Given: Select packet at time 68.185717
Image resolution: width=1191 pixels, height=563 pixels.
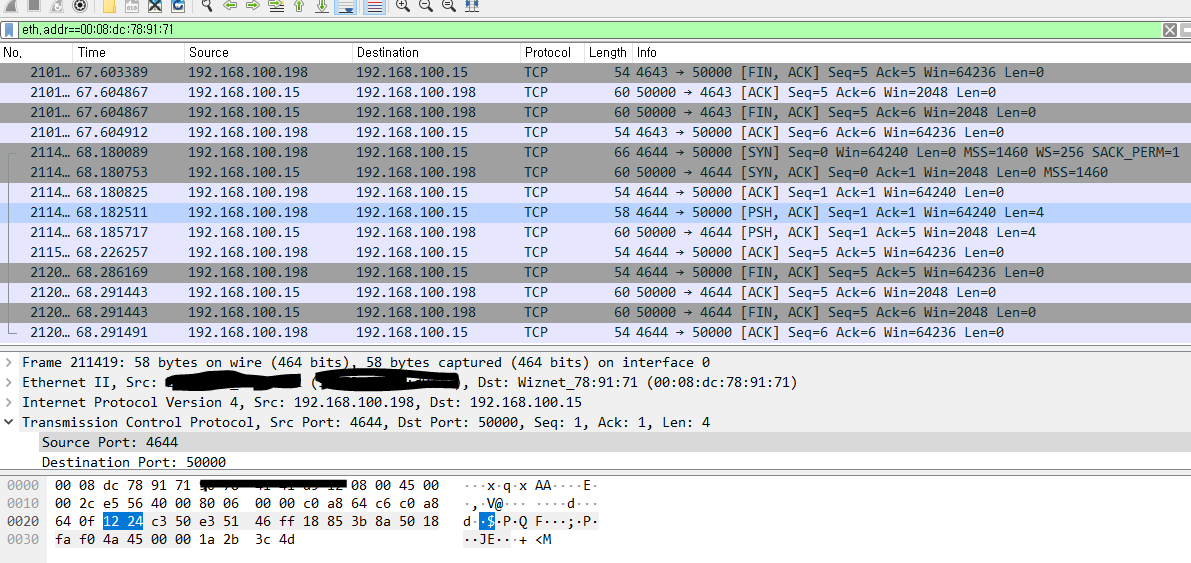Looking at the screenshot, I should click(596, 232).
